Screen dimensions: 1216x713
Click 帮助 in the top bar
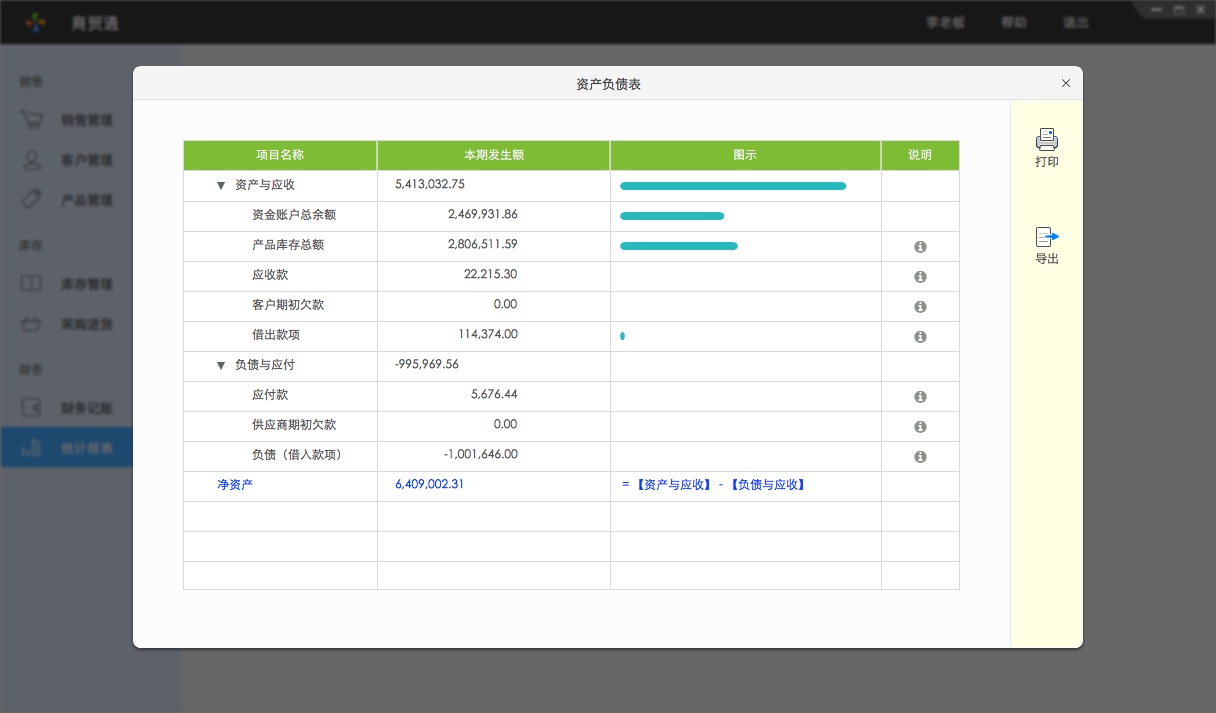(x=1013, y=22)
